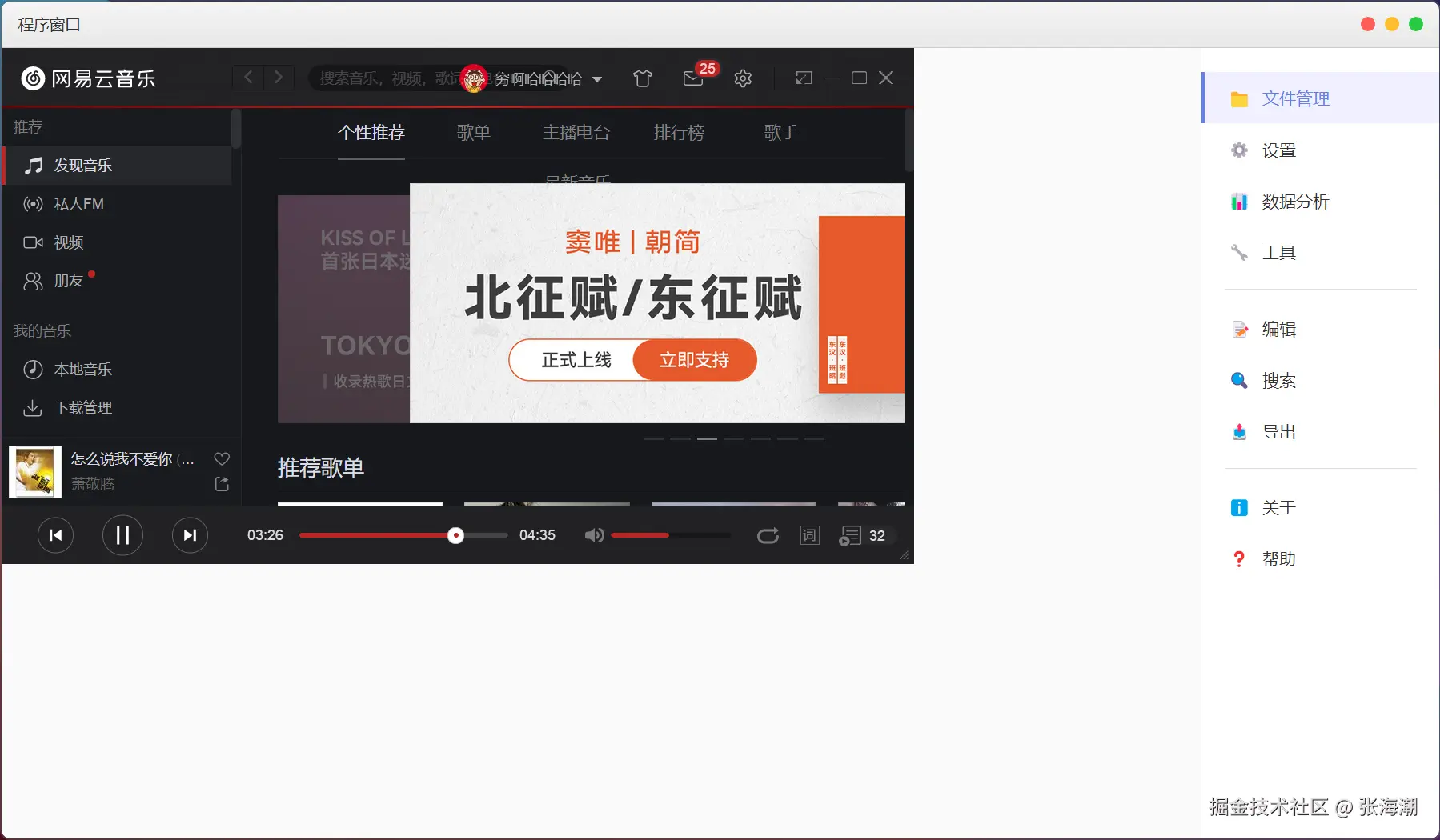Go back using the navigation arrow

point(248,78)
